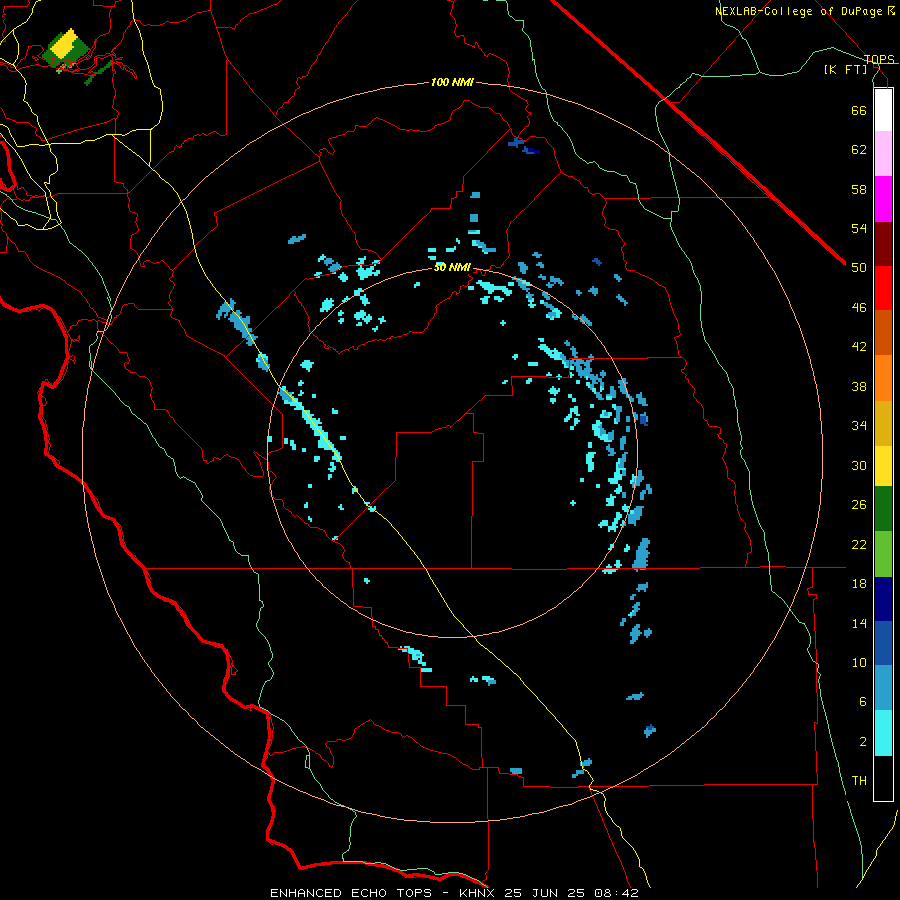Image resolution: width=900 pixels, height=900 pixels.
Task: Pick the navy swatch between 22 and 18
Action: tap(883, 599)
